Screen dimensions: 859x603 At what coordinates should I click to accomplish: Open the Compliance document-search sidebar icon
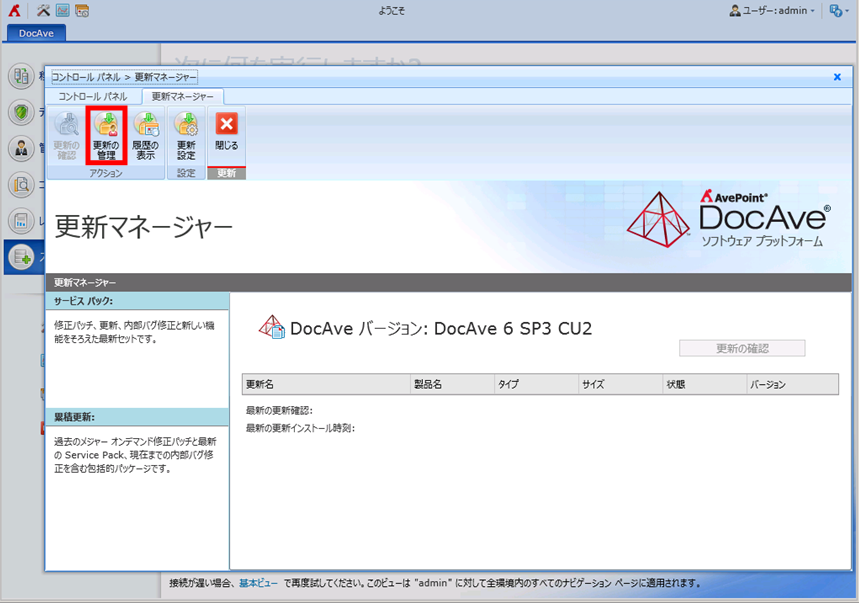[x=21, y=185]
